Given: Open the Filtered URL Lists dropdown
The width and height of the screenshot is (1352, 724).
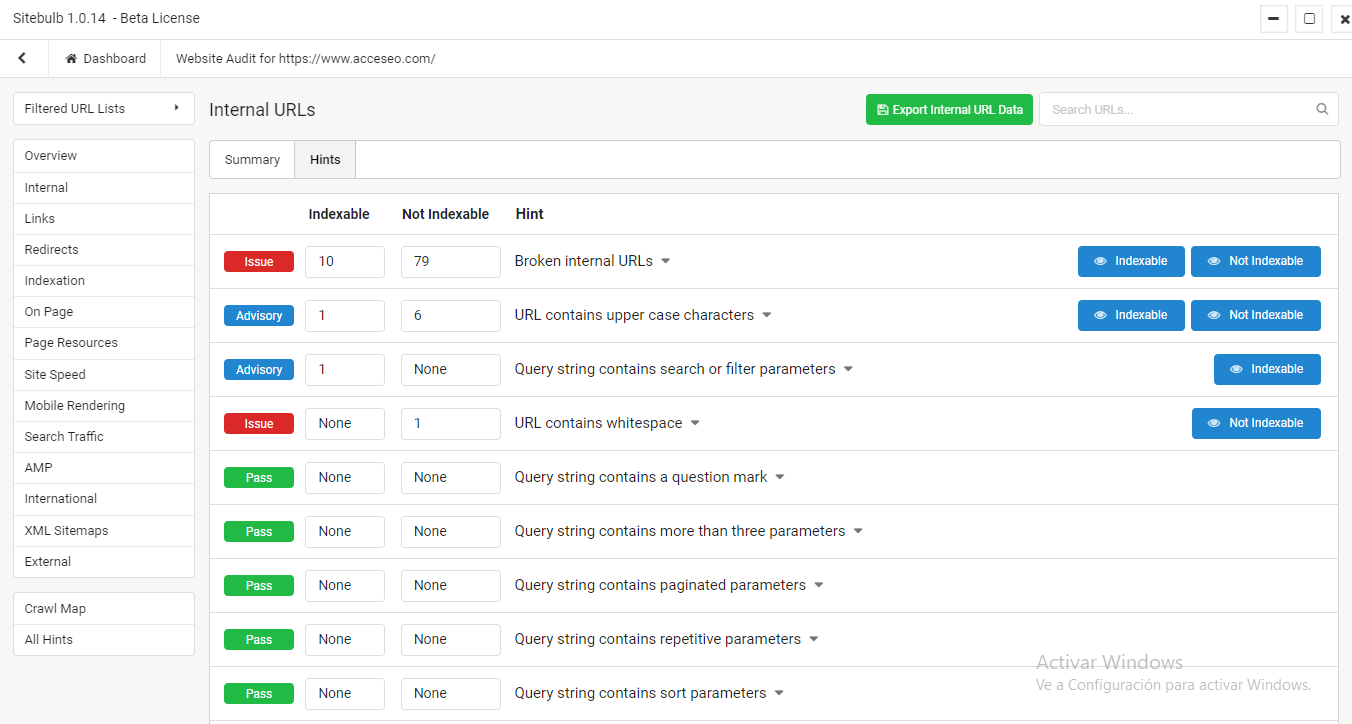Looking at the screenshot, I should [104, 109].
